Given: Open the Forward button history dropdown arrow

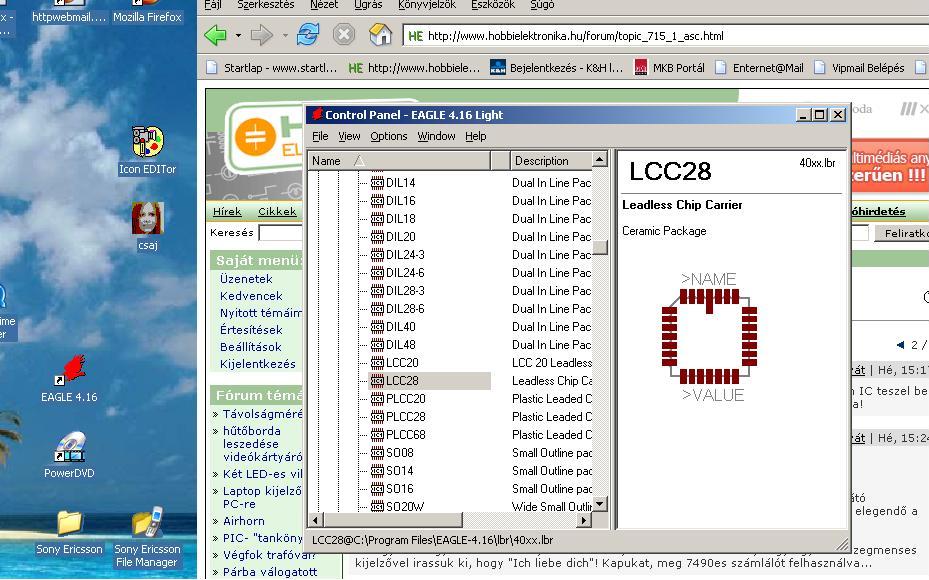Looking at the screenshot, I should (x=285, y=36).
